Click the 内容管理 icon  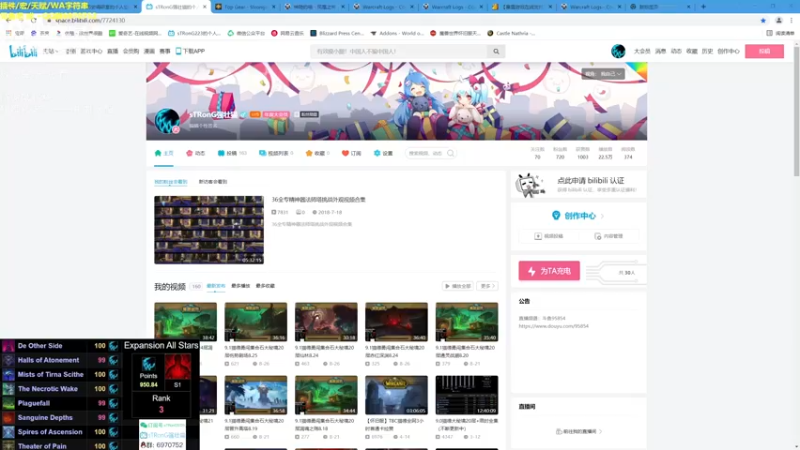pyautogui.click(x=597, y=236)
